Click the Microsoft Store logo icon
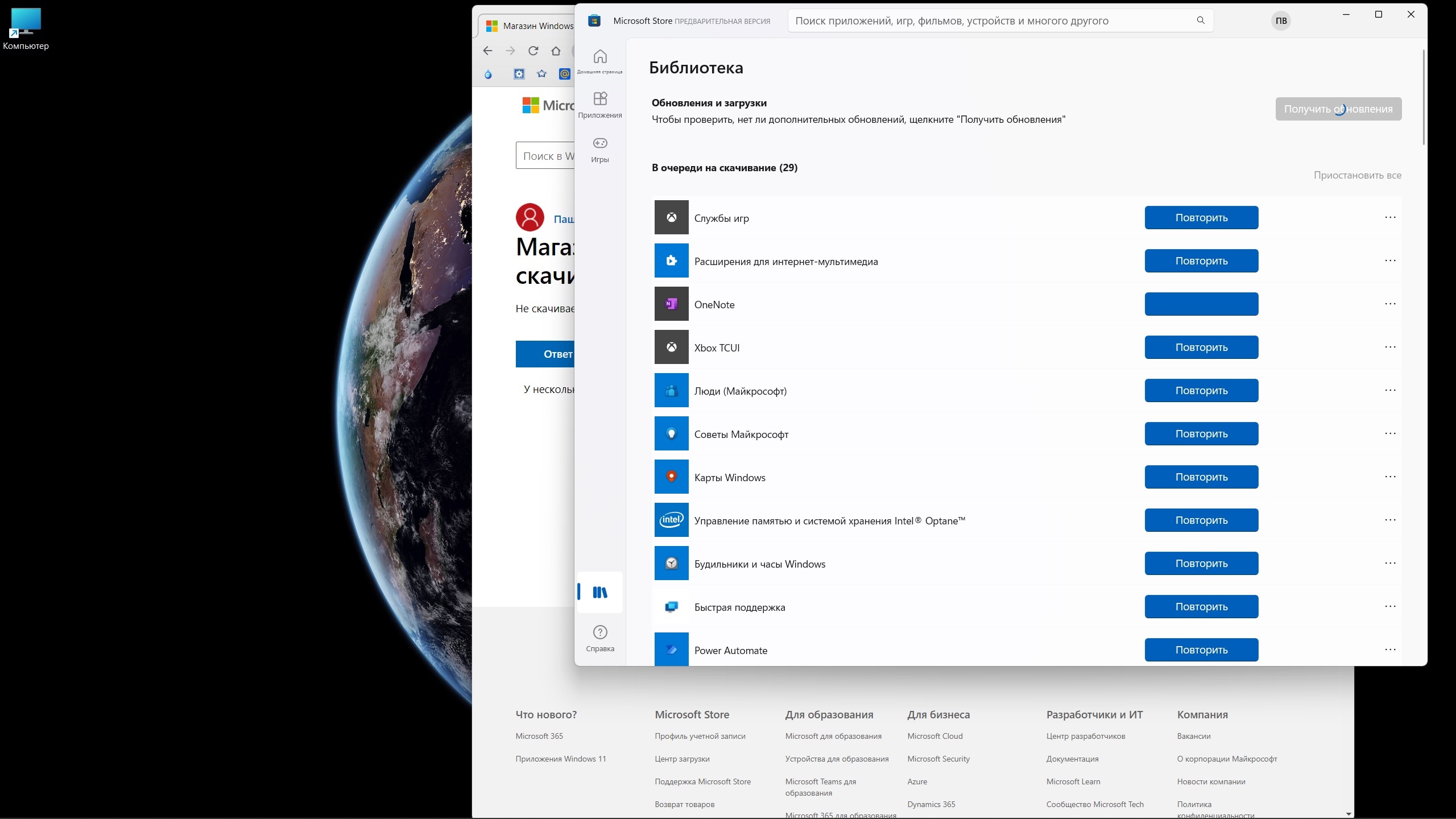The width and height of the screenshot is (1456, 819). pos(594,21)
